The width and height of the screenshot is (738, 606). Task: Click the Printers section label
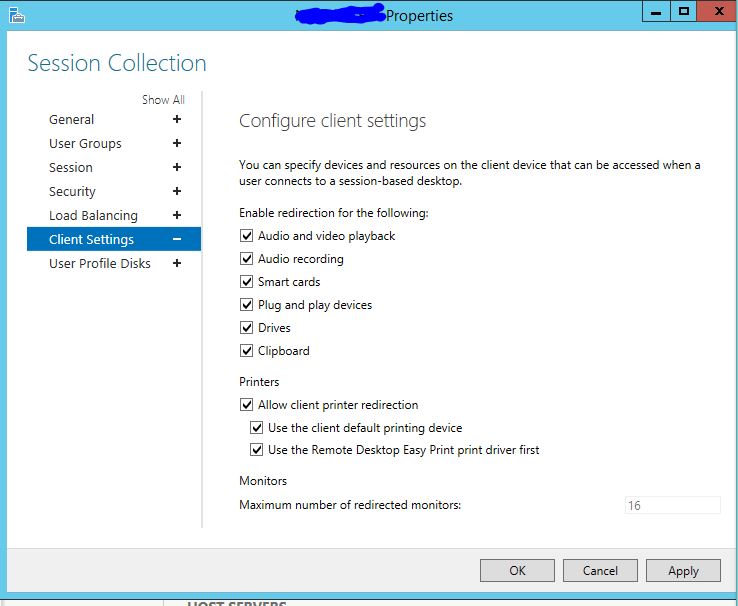click(x=259, y=382)
